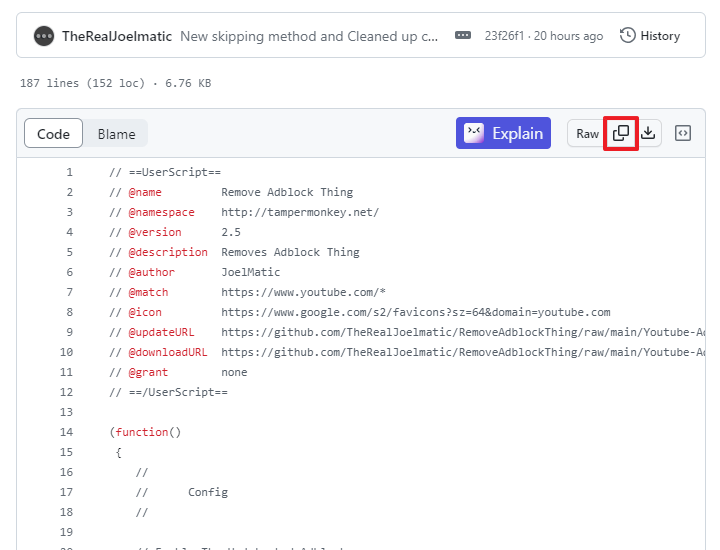This screenshot has height=550, width=720.
Task: Click the @updateURL tag
Action: [161, 332]
